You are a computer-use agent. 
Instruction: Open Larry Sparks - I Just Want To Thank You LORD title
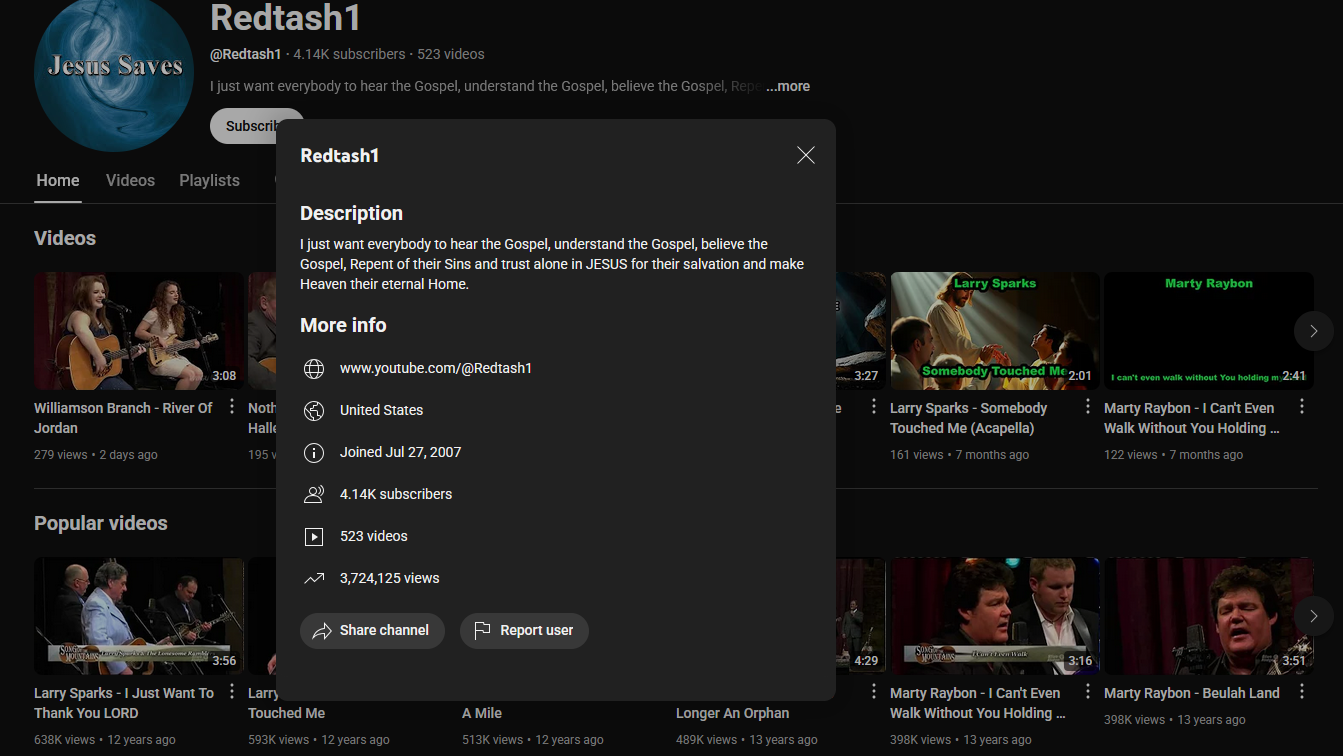tap(124, 703)
